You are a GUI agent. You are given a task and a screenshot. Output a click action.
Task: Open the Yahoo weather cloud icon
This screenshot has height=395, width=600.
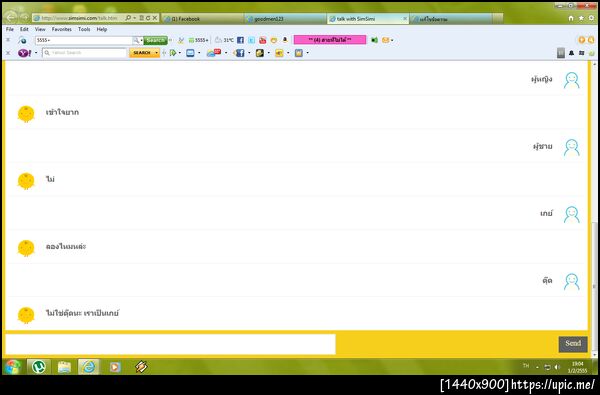coord(214,53)
